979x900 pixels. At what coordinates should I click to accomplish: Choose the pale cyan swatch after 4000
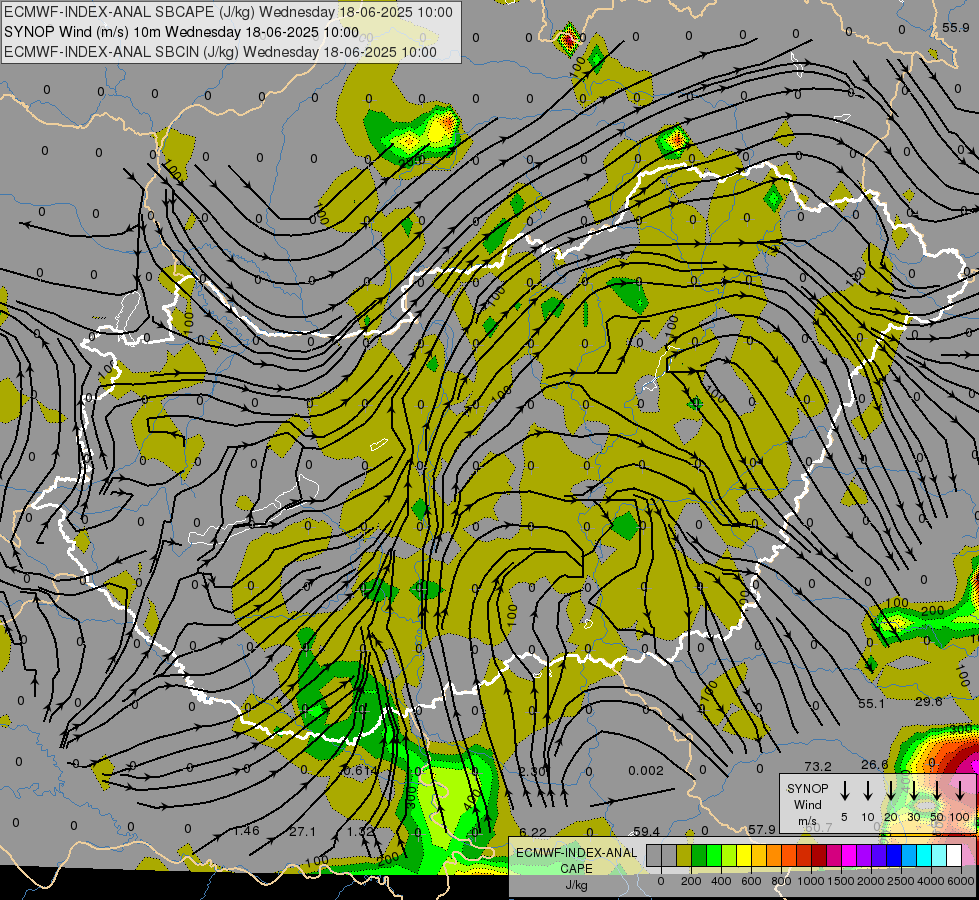pyautogui.click(x=939, y=855)
